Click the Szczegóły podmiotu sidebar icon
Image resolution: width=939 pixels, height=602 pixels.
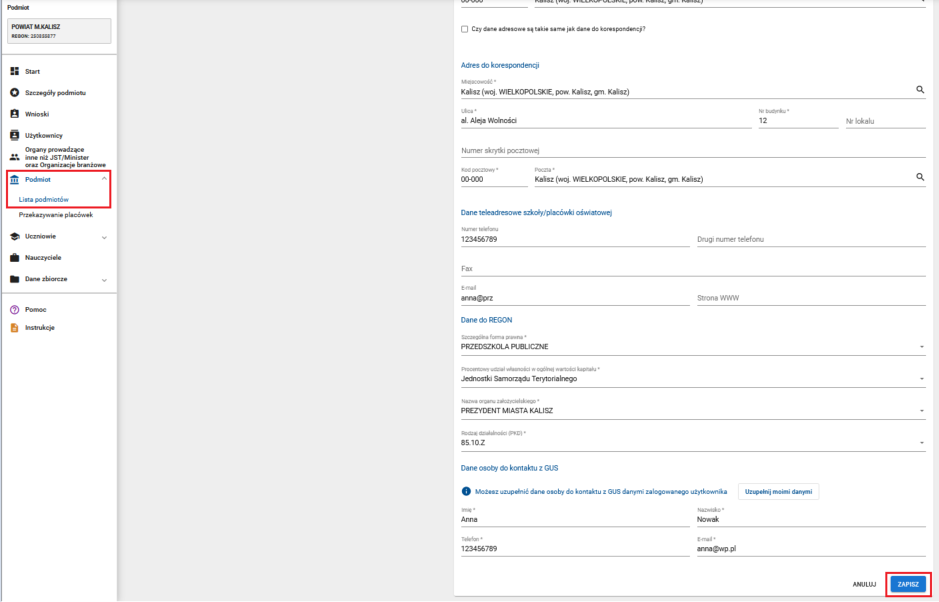(x=14, y=92)
